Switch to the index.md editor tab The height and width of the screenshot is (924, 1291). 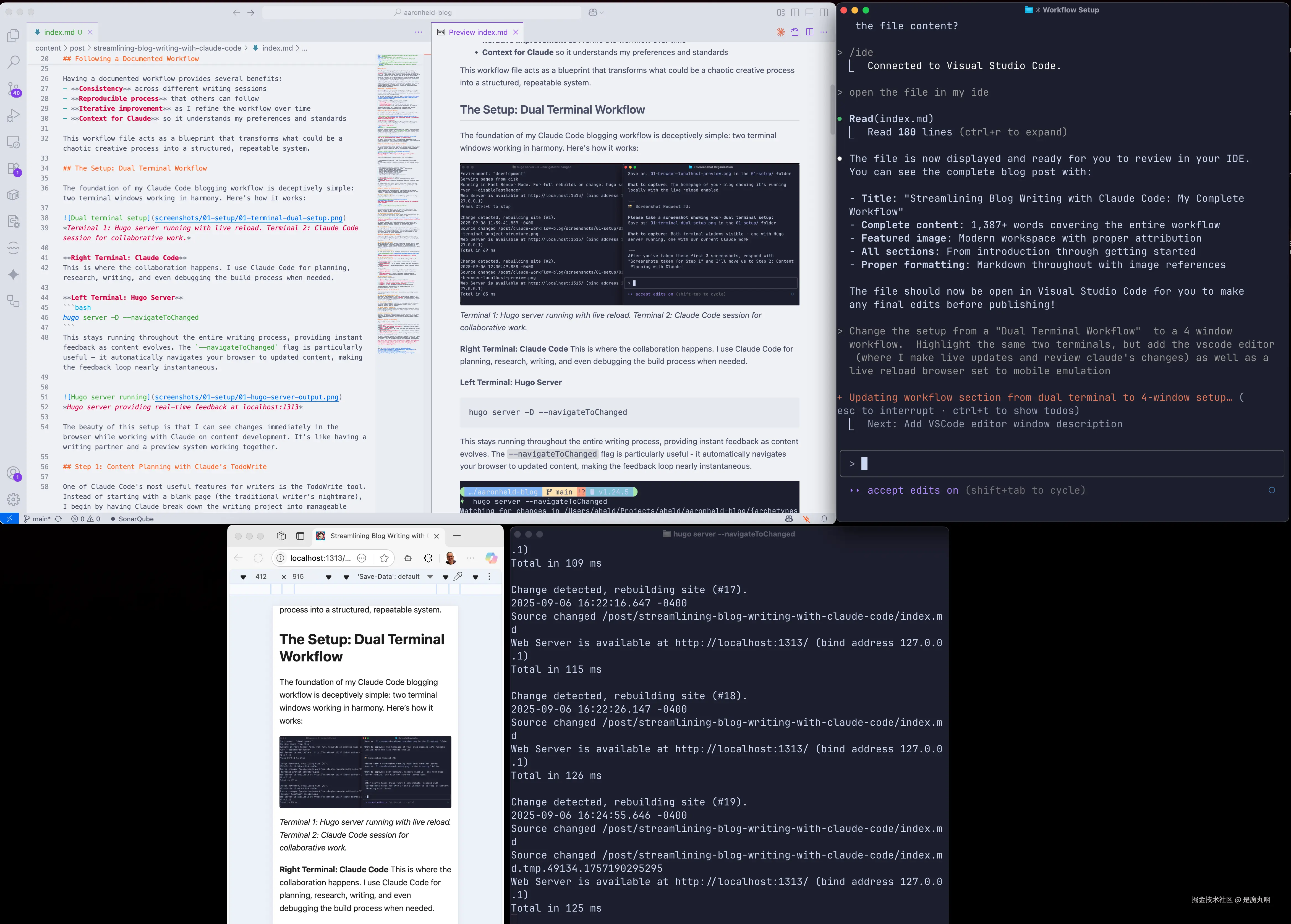pos(59,32)
